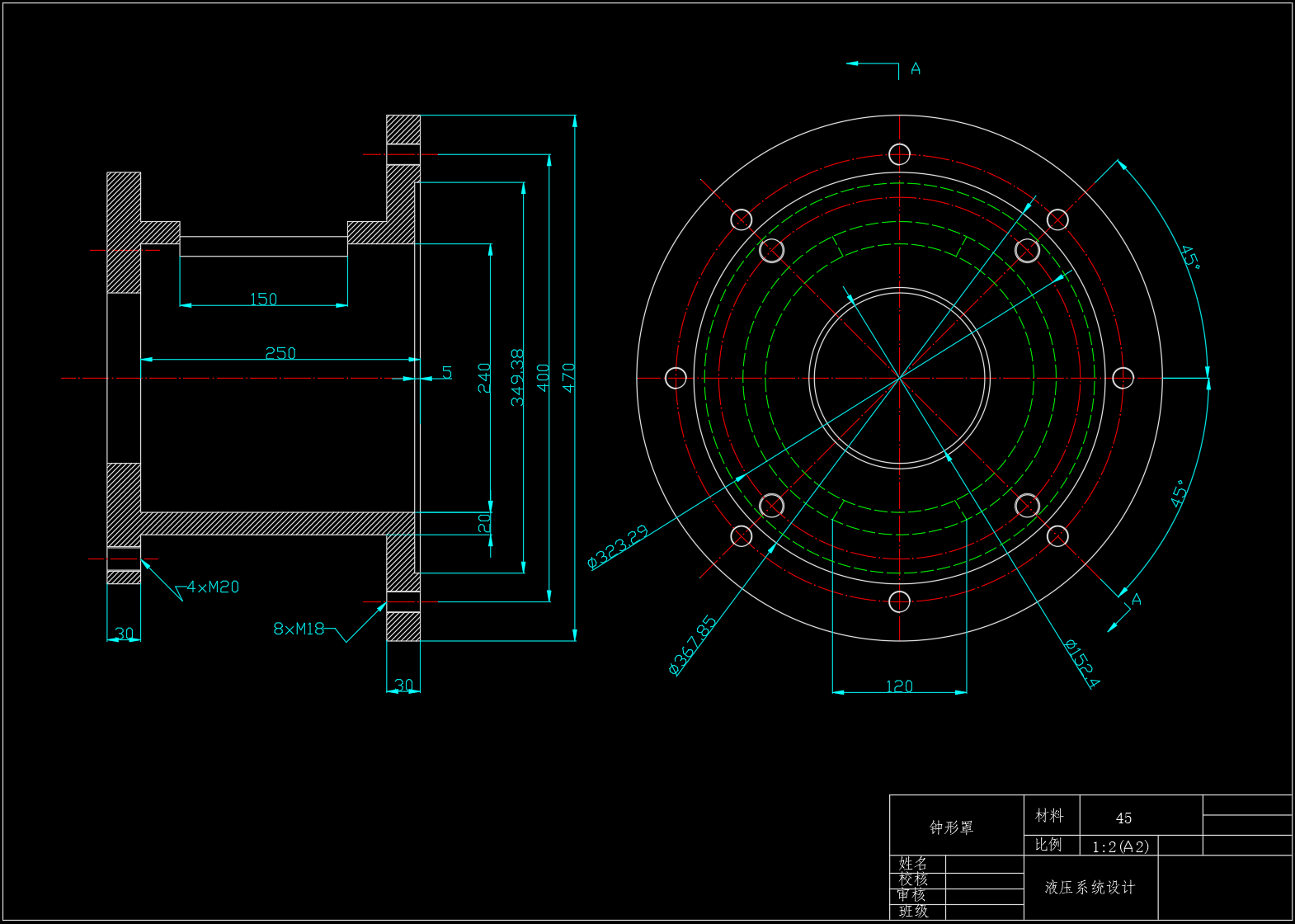Select the 材料 label in title block

click(x=1049, y=816)
